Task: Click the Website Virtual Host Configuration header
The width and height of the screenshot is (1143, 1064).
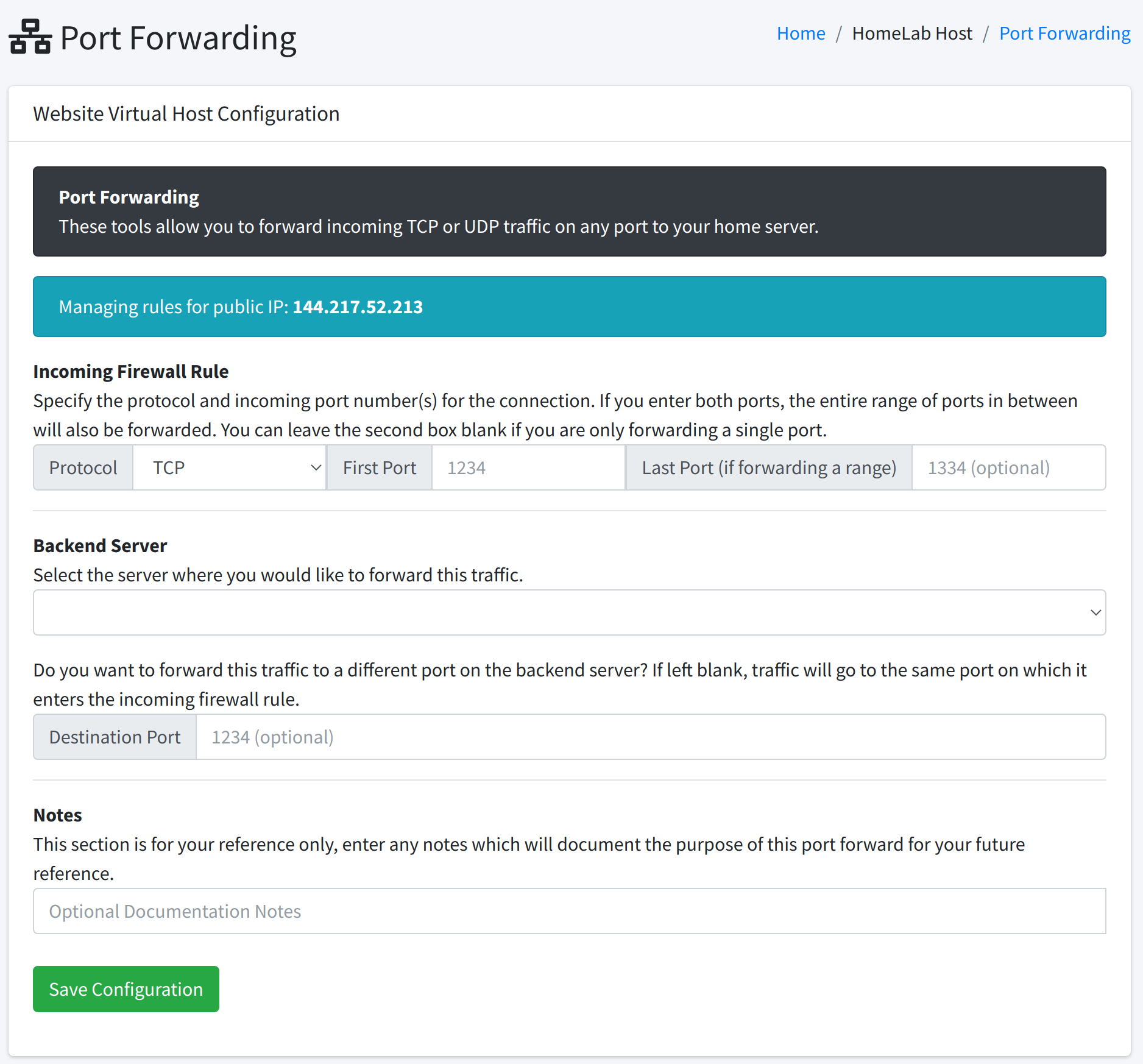Action: [x=186, y=113]
